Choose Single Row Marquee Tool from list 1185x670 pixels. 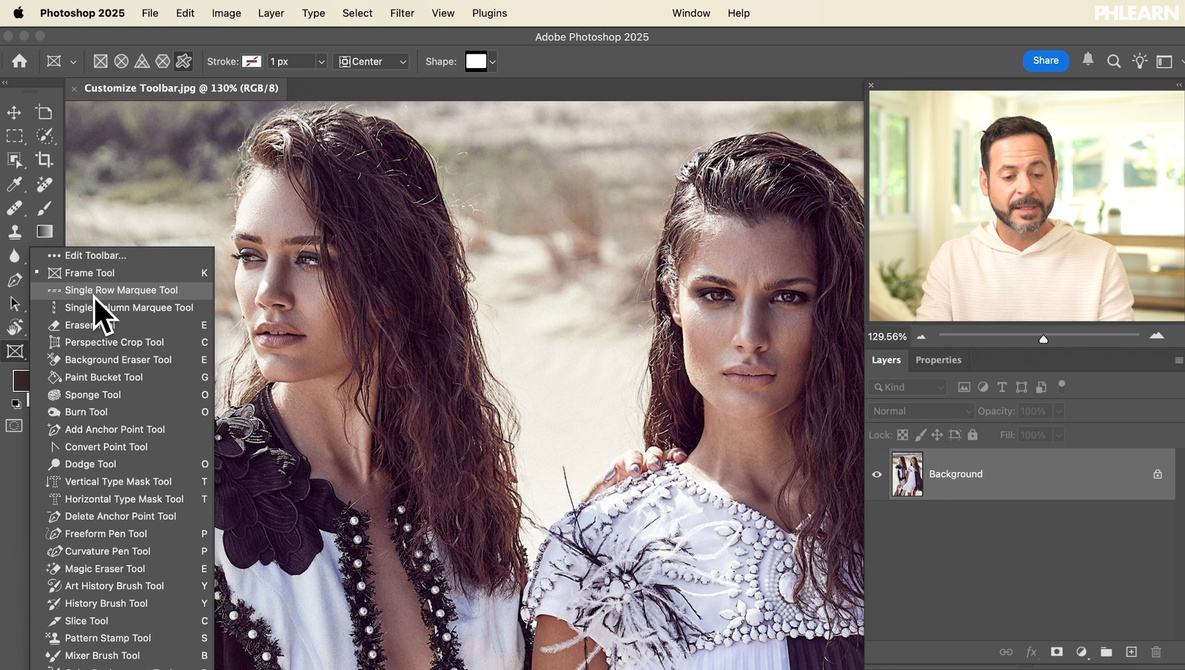pyautogui.click(x=121, y=290)
